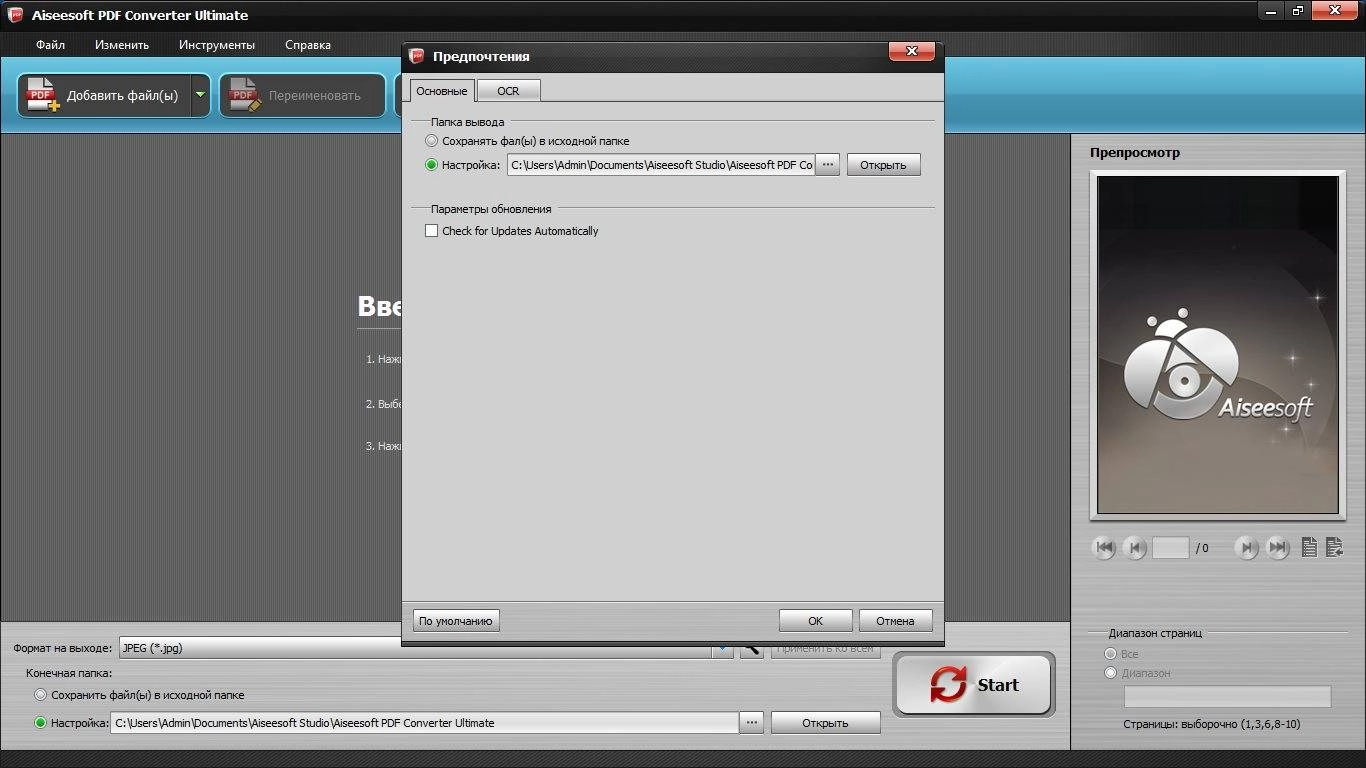This screenshot has width=1366, height=768.
Task: Open the Справка menu
Action: click(x=308, y=45)
